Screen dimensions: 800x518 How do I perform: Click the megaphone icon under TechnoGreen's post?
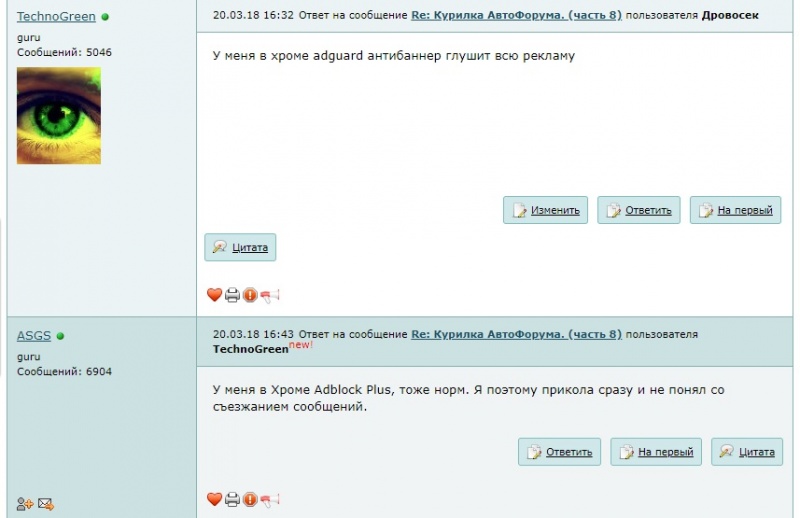269,295
